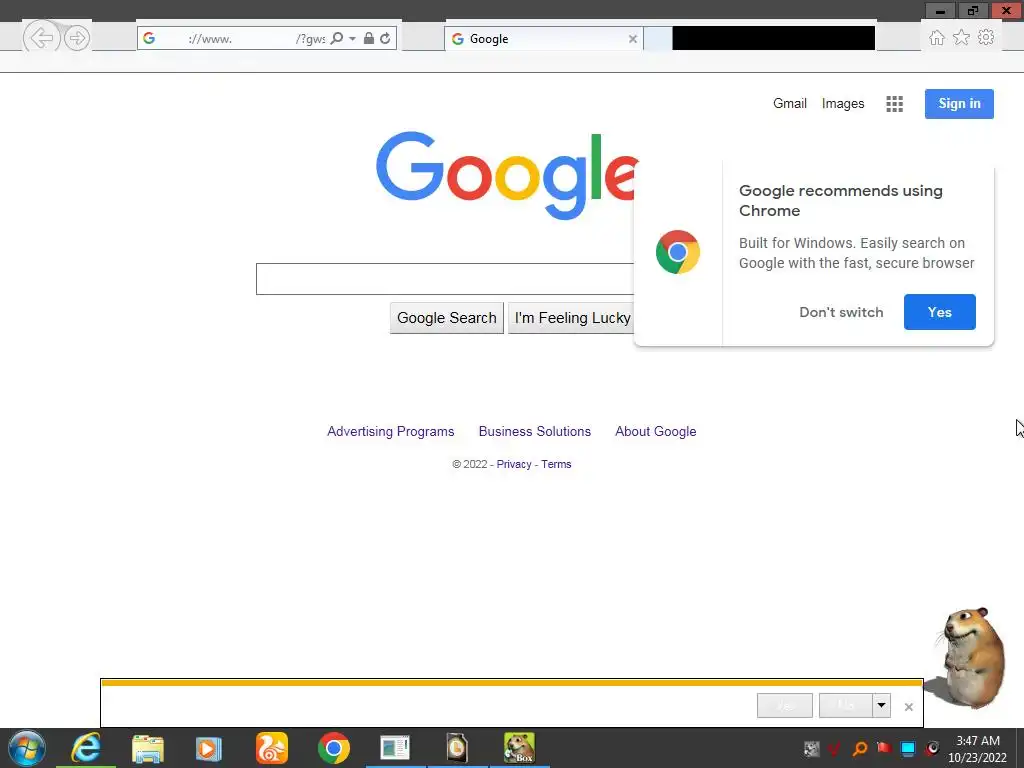Open About Google link

tap(656, 432)
